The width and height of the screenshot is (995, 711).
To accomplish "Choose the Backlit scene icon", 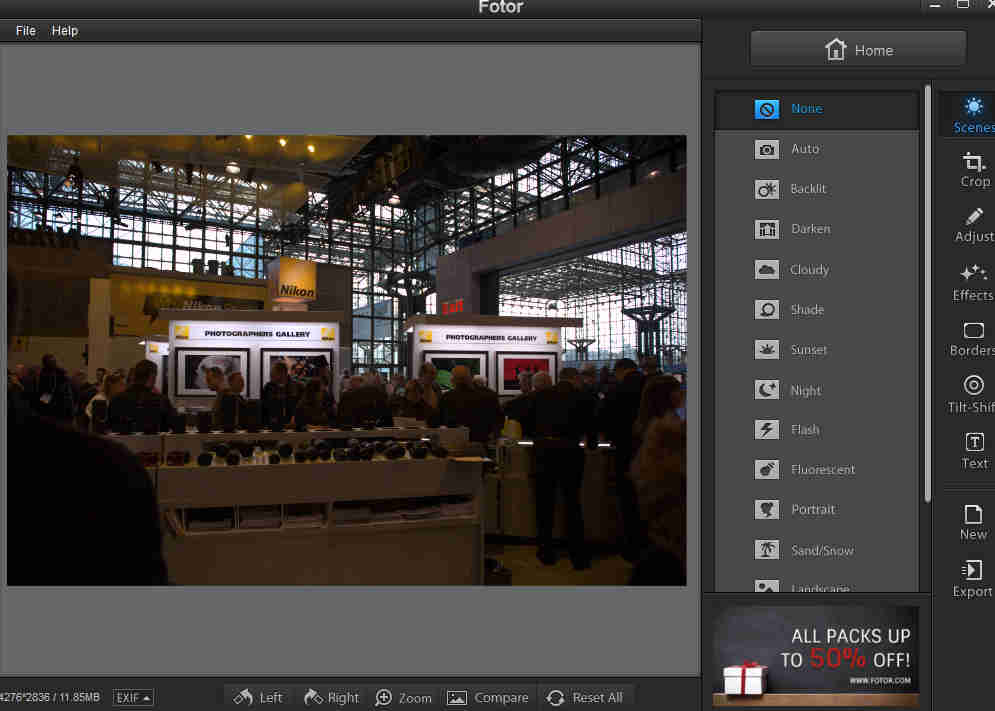I will (x=767, y=189).
